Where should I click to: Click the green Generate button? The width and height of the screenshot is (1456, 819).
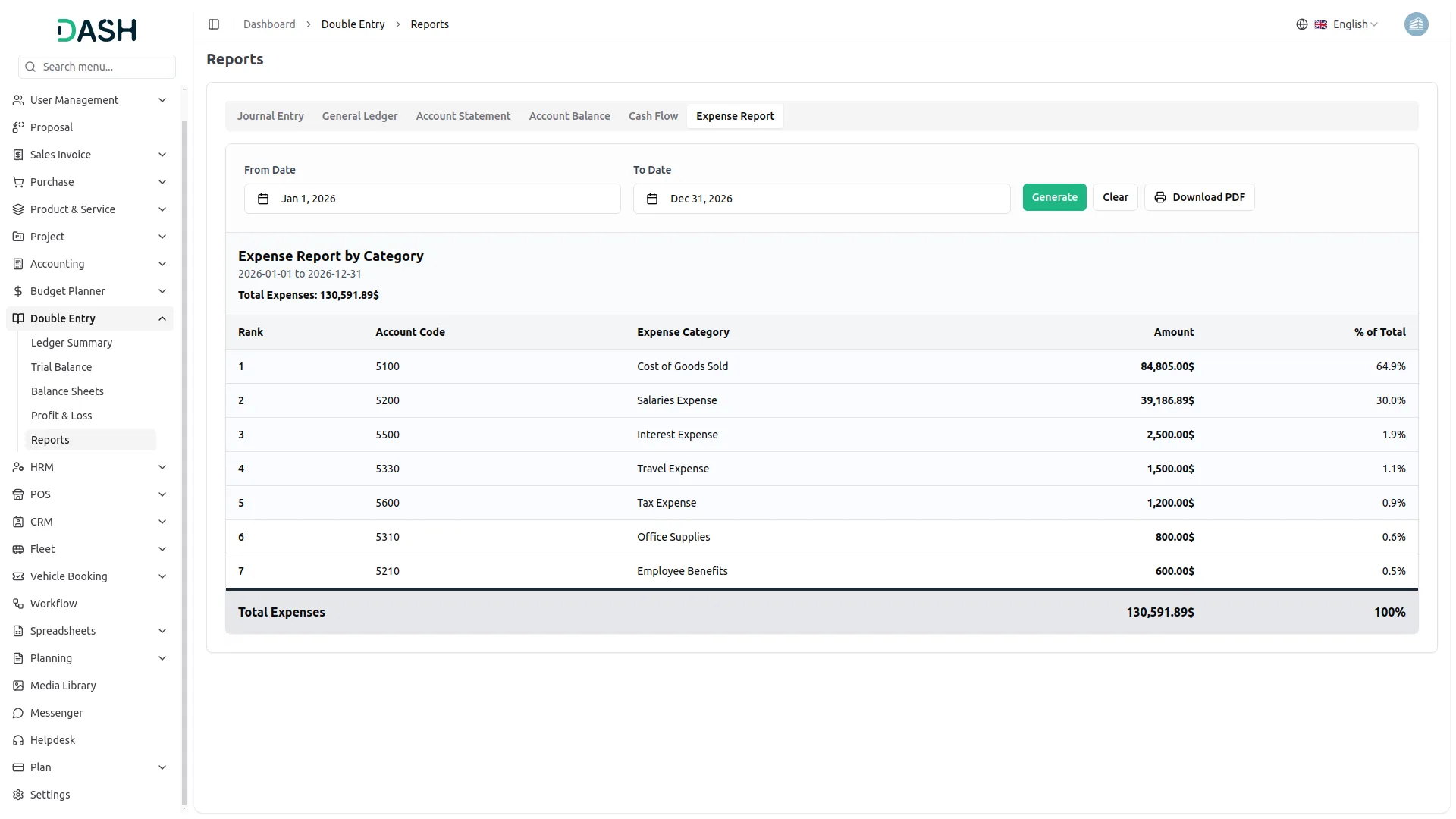pos(1054,197)
